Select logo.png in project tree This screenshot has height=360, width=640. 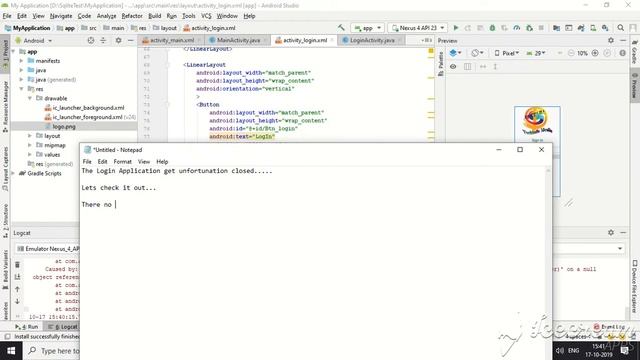(x=64, y=127)
